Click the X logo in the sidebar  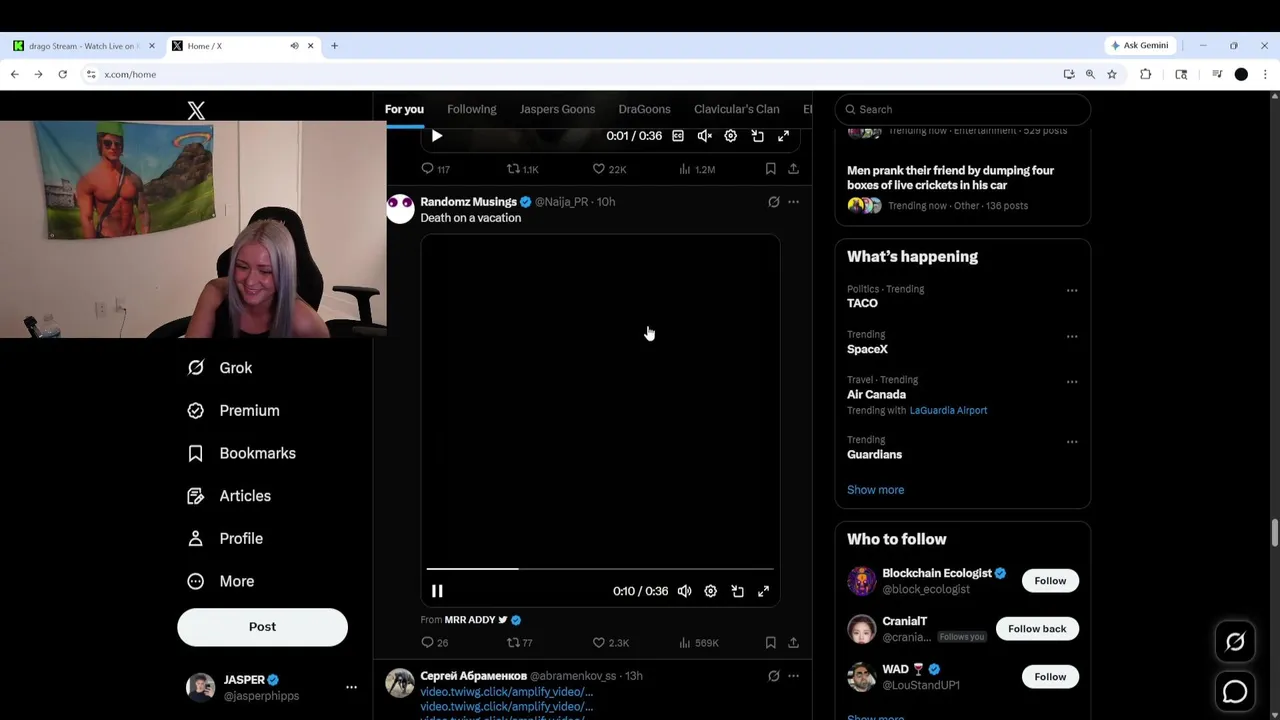(x=196, y=110)
